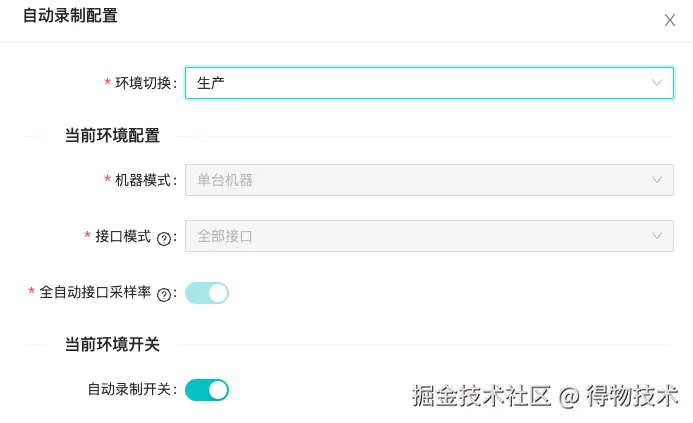Click the chevron arrow in 机器模式 field
The image size is (693, 423).
coord(657,180)
